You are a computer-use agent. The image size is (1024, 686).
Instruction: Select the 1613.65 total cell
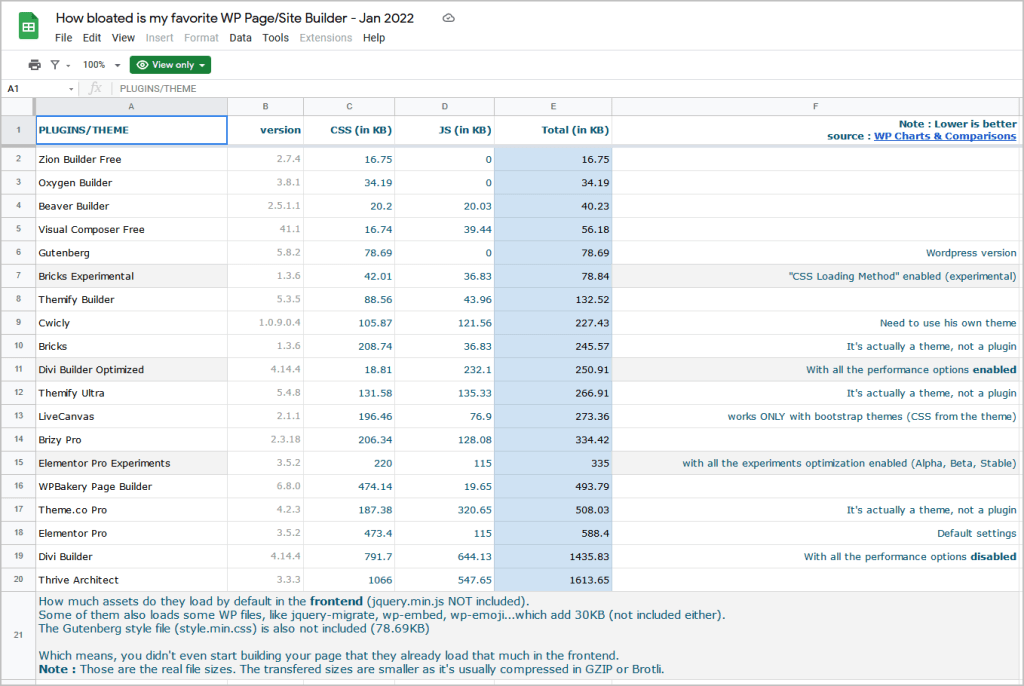point(553,580)
